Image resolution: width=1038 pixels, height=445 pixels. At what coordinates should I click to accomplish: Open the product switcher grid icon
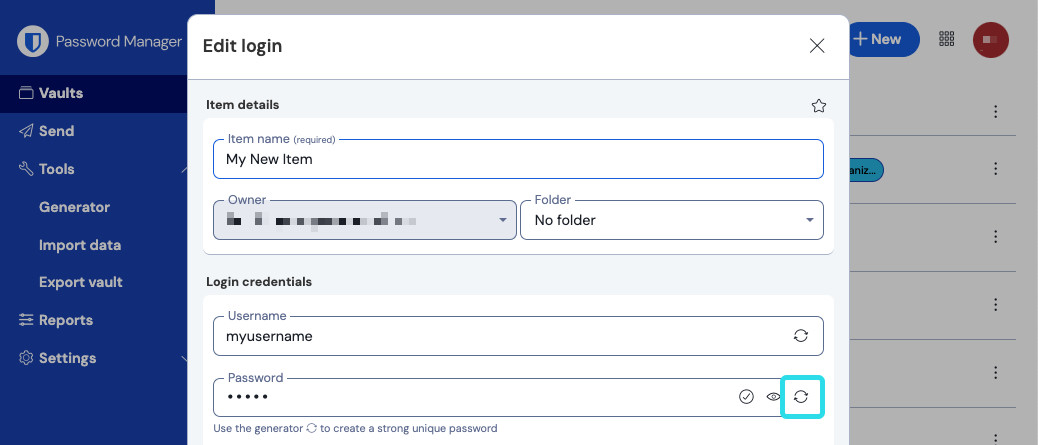[x=947, y=39]
